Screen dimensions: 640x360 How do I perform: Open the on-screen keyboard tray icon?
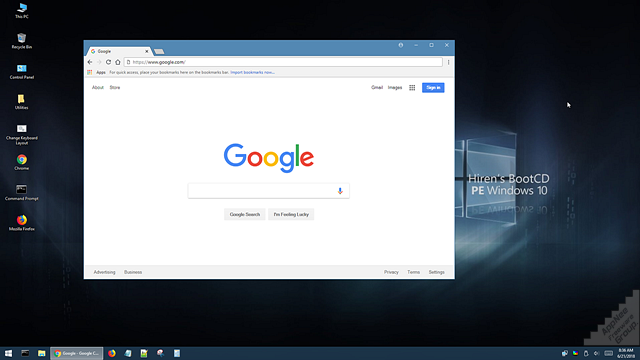(609, 353)
